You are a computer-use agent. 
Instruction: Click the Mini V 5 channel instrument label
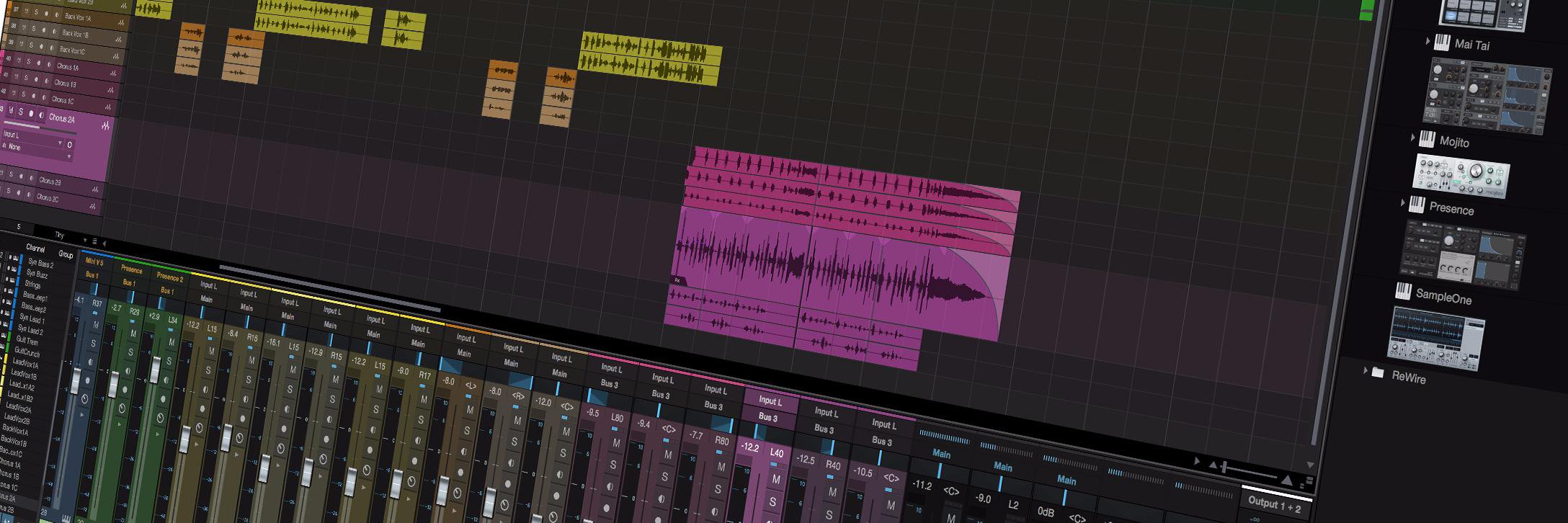[94, 263]
